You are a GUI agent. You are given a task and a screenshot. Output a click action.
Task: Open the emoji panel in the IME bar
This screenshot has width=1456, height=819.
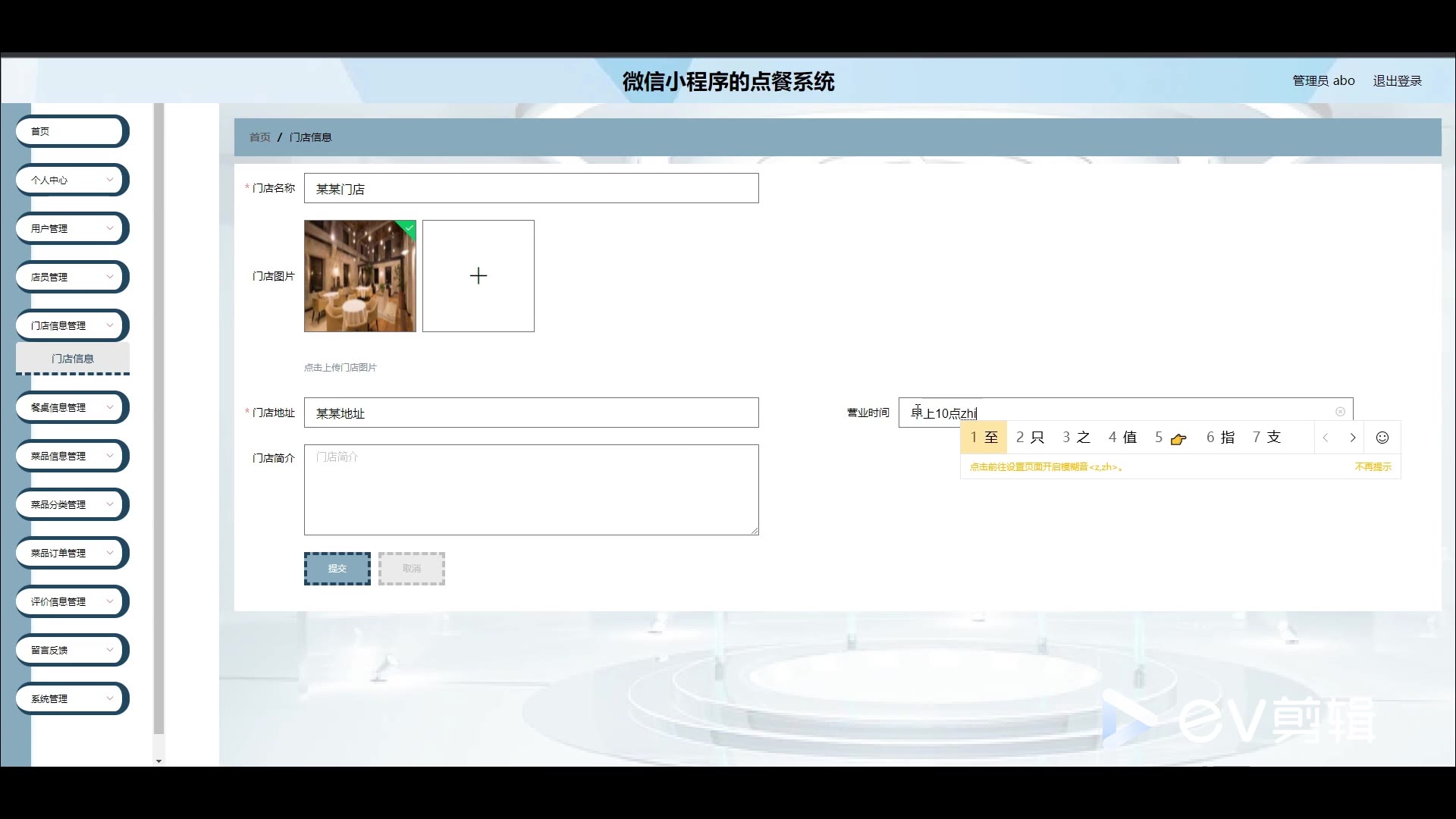(x=1382, y=438)
